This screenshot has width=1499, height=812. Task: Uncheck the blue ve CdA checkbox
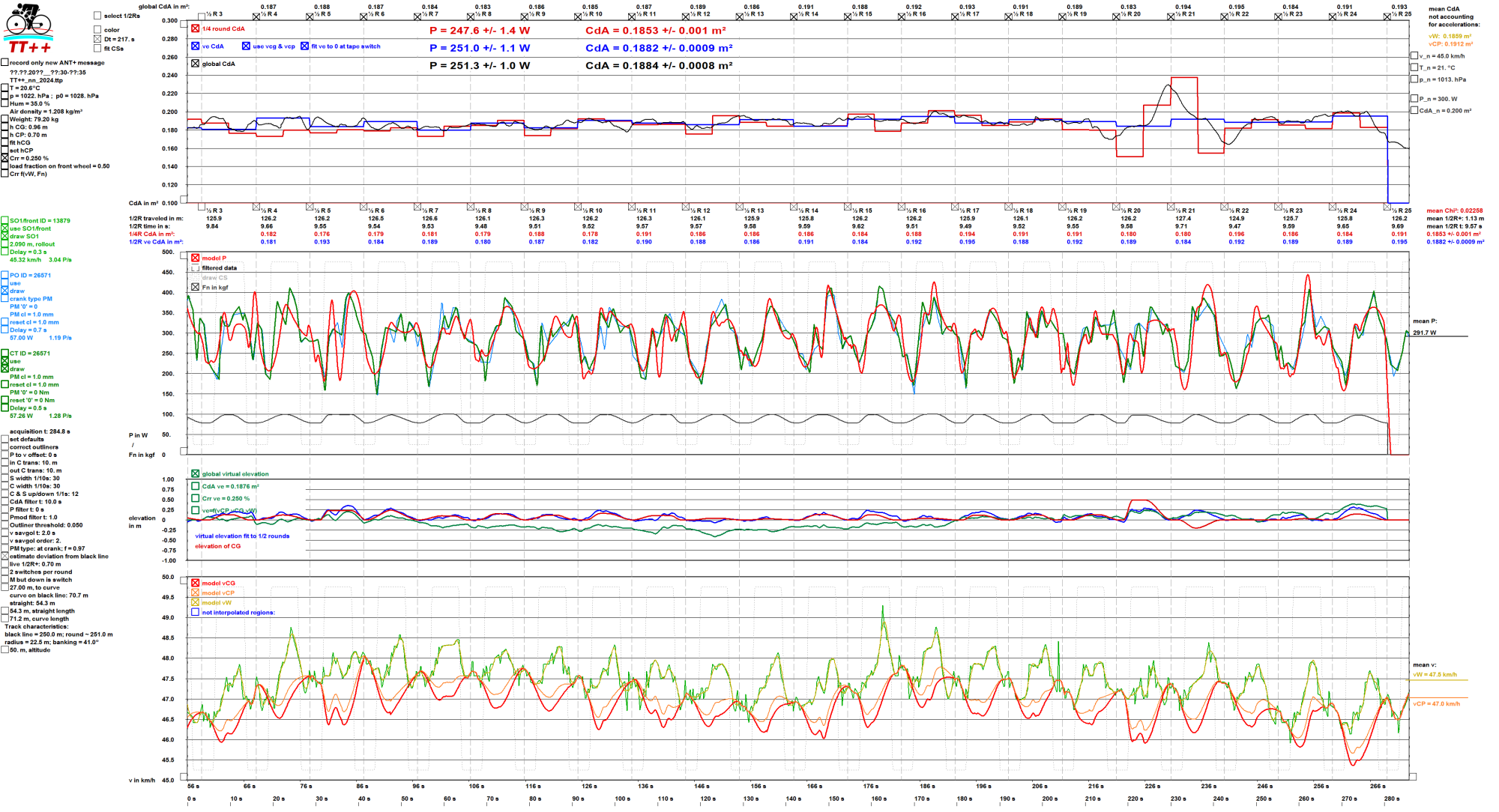click(195, 46)
